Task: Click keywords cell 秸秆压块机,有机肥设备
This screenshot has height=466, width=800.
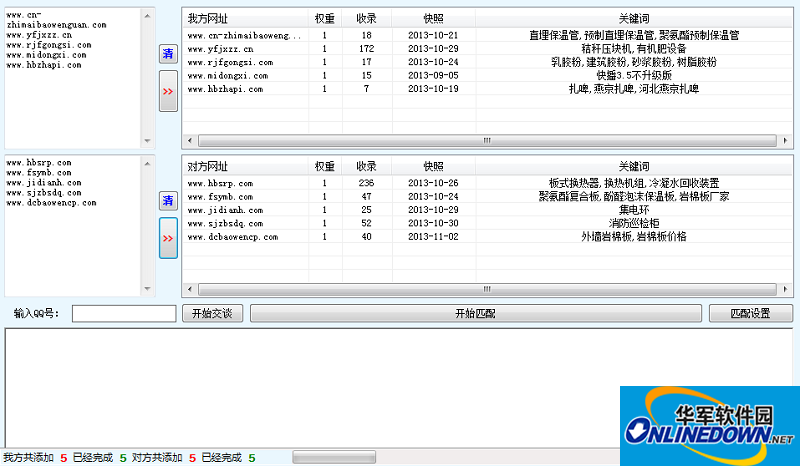Action: (x=634, y=49)
